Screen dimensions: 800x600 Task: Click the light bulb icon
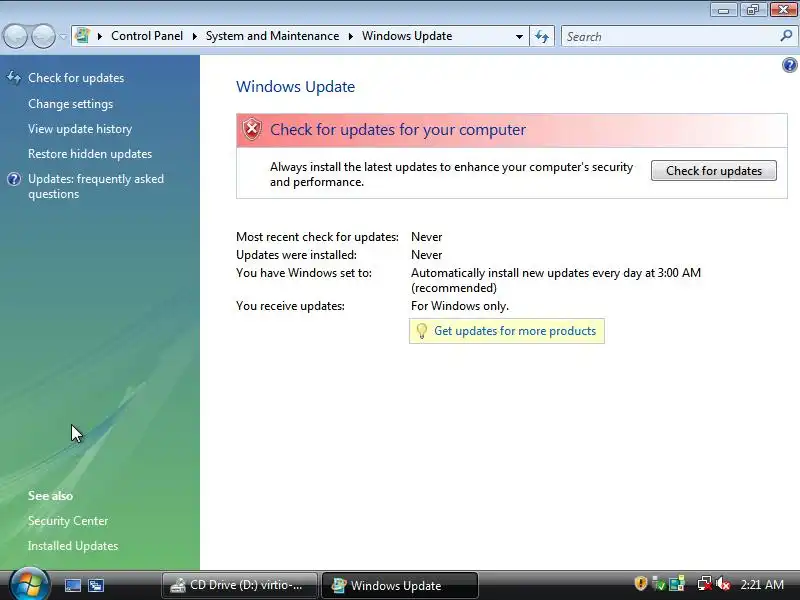(421, 331)
